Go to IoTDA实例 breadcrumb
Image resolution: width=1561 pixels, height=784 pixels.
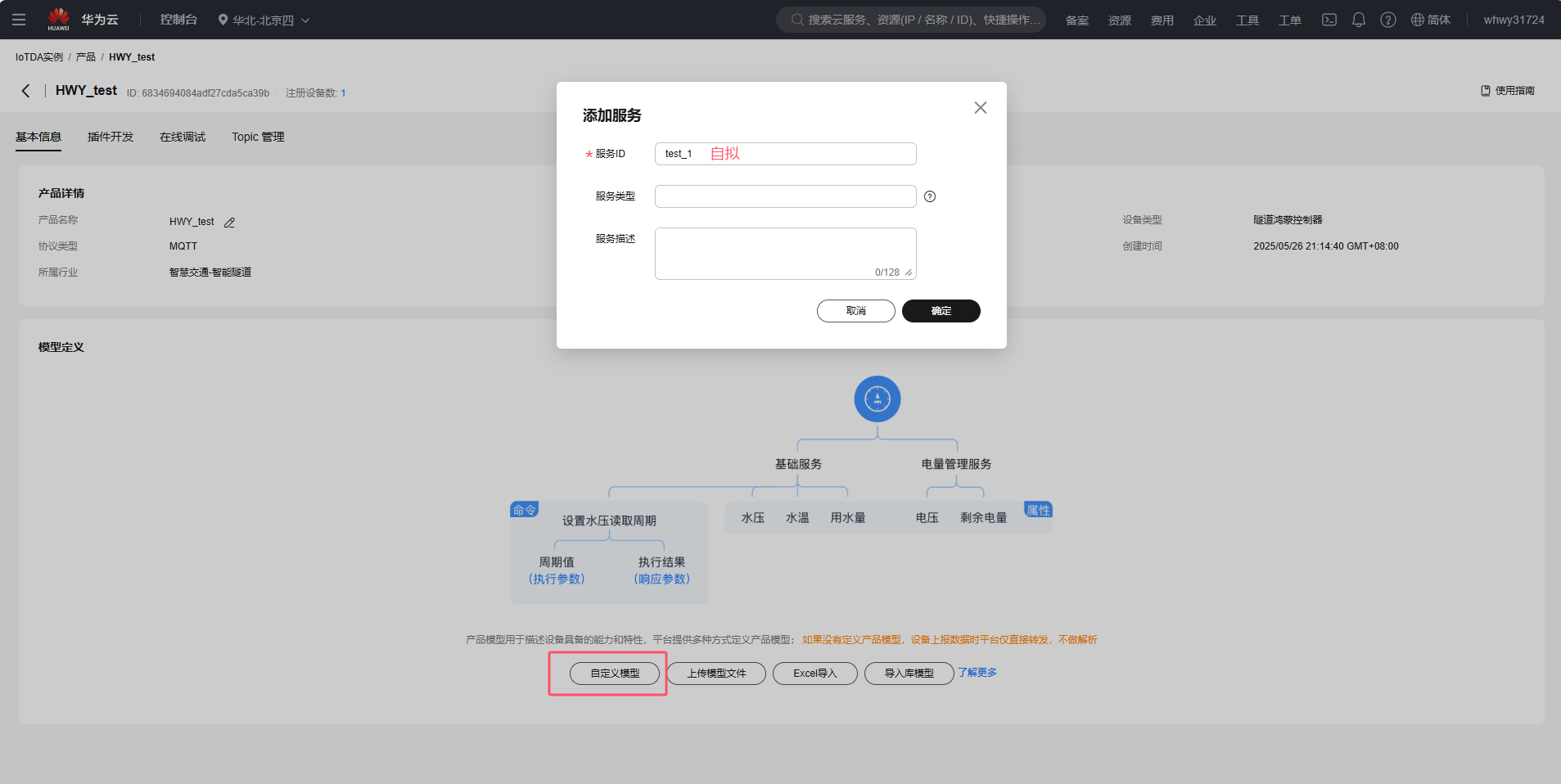(39, 57)
